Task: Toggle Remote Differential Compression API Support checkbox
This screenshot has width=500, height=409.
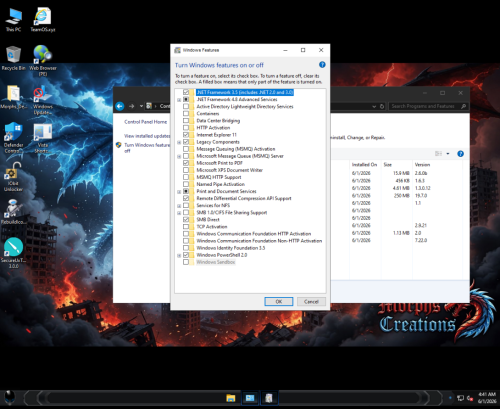Action: tap(186, 198)
